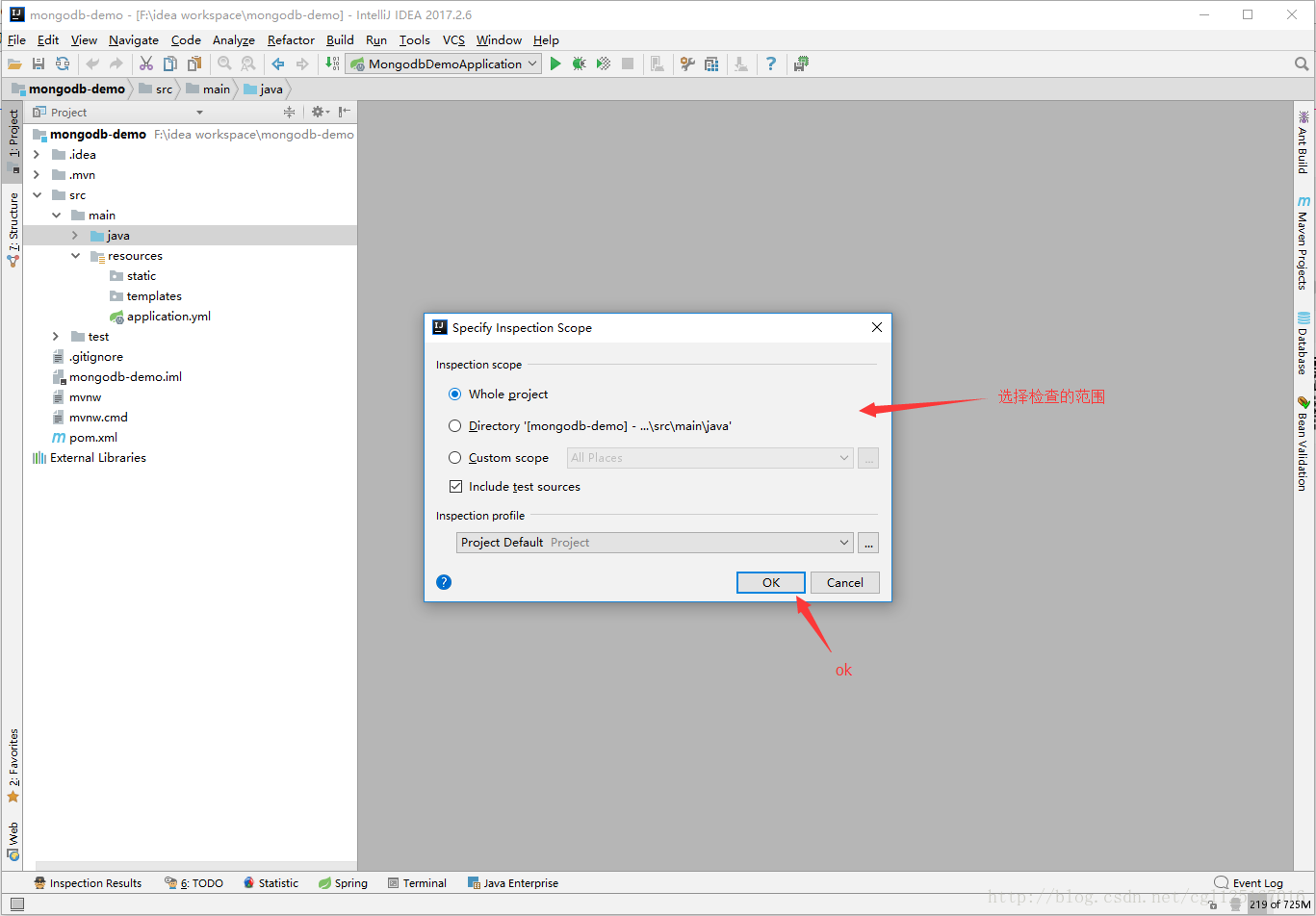This screenshot has height=916, width=1316.
Task: Run MongodbDemoApplication with green play icon
Action: (x=555, y=64)
